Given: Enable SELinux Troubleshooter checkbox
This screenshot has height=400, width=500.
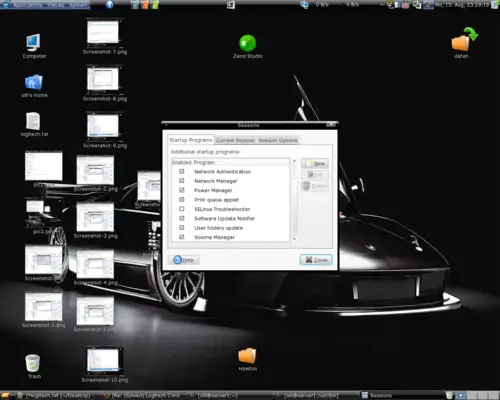Looking at the screenshot, I should (x=182, y=209).
